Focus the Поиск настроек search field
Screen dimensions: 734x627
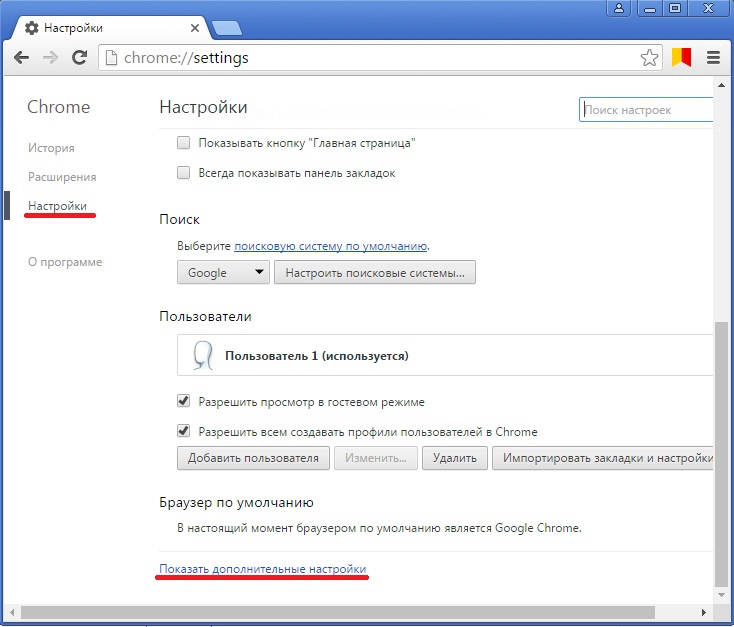pos(647,110)
